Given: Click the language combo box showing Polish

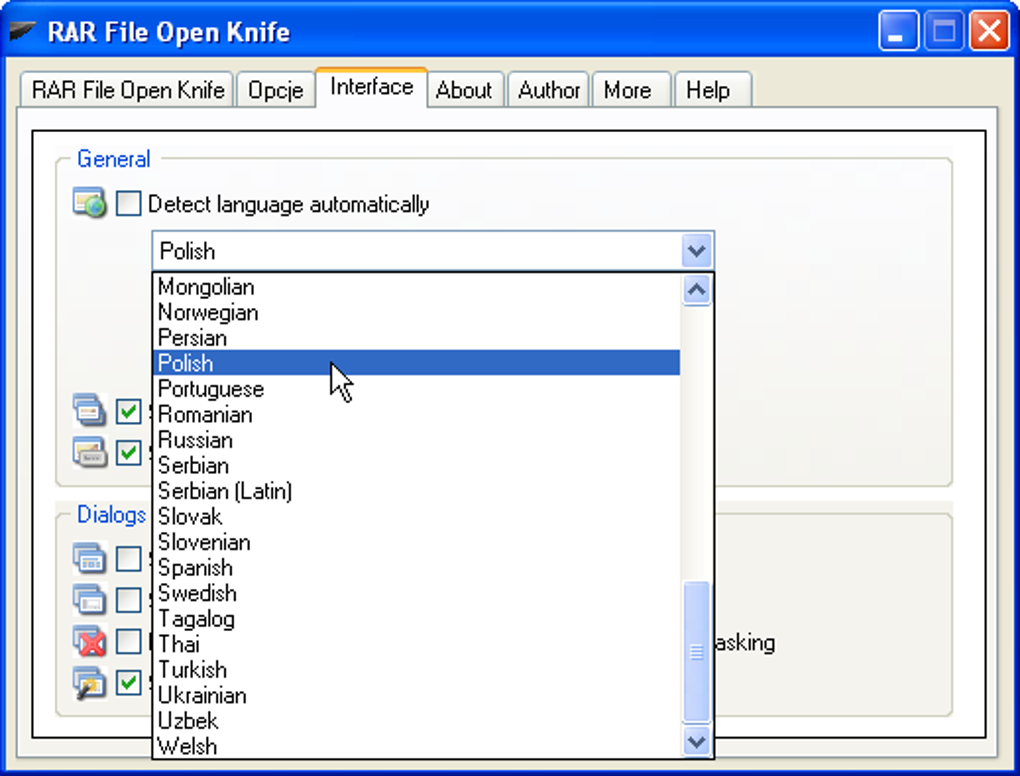Looking at the screenshot, I should click(x=433, y=250).
